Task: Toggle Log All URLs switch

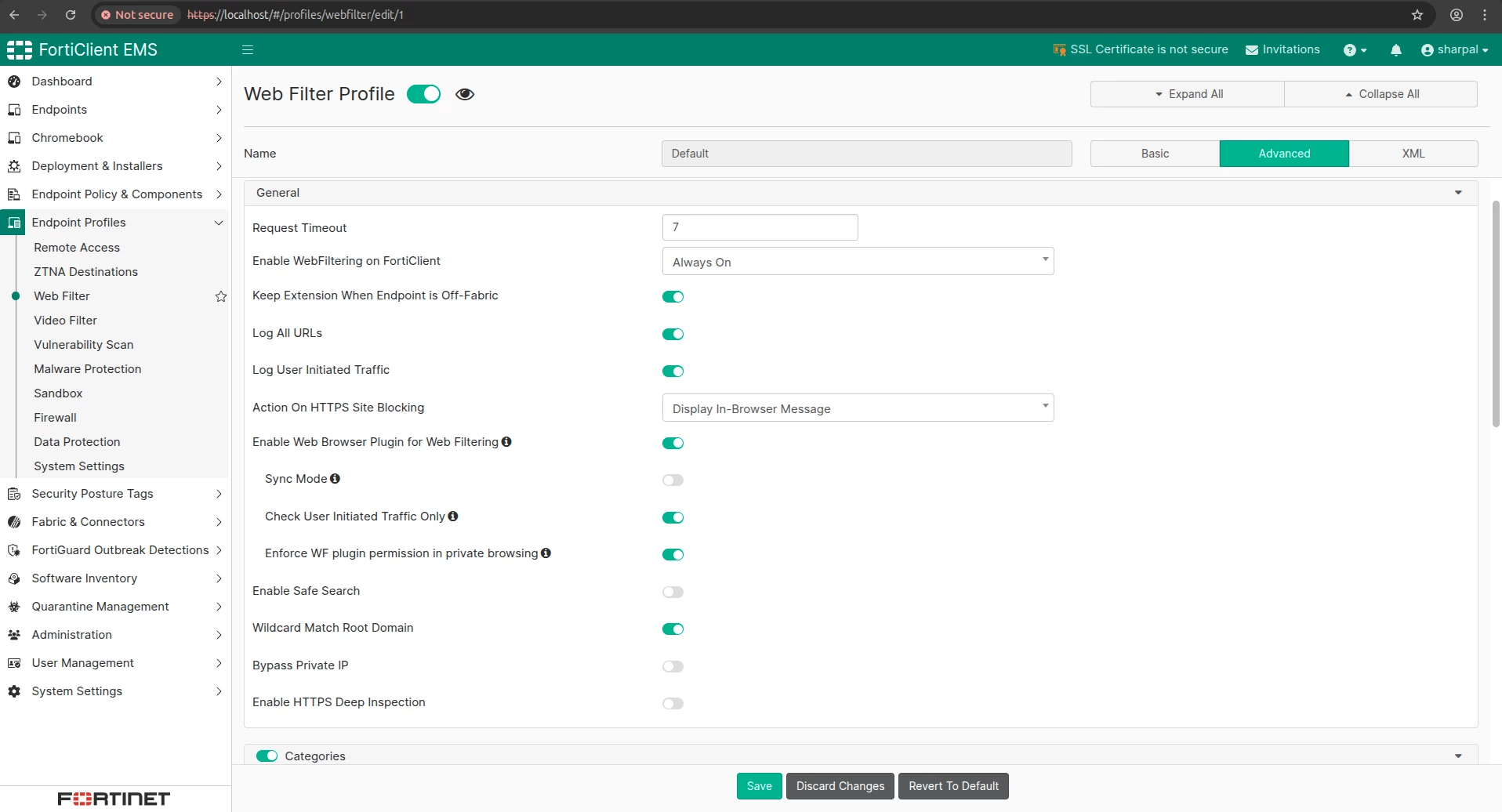Action: point(673,334)
